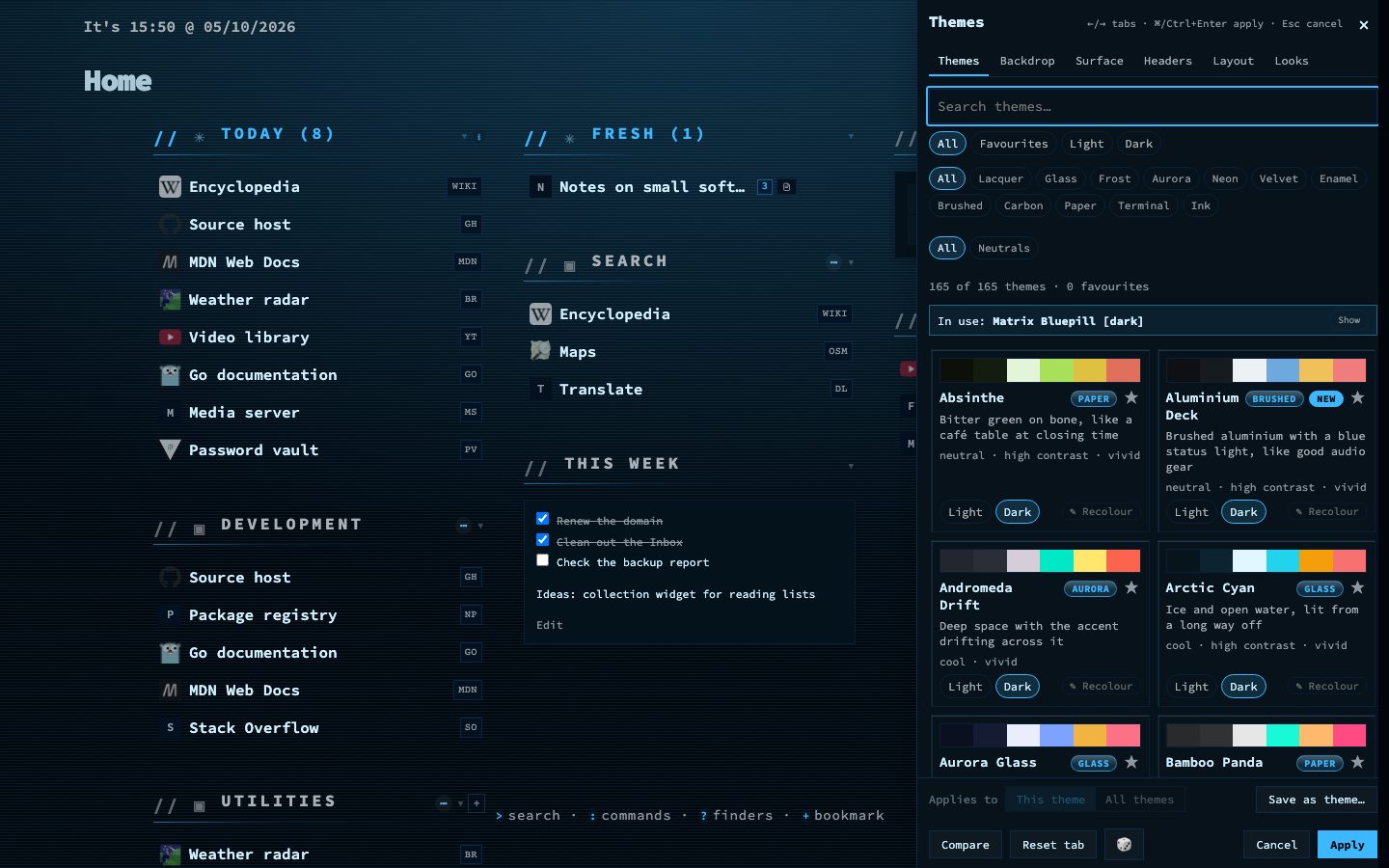
Task: Check the Check the backup report task
Action: pyautogui.click(x=542, y=560)
